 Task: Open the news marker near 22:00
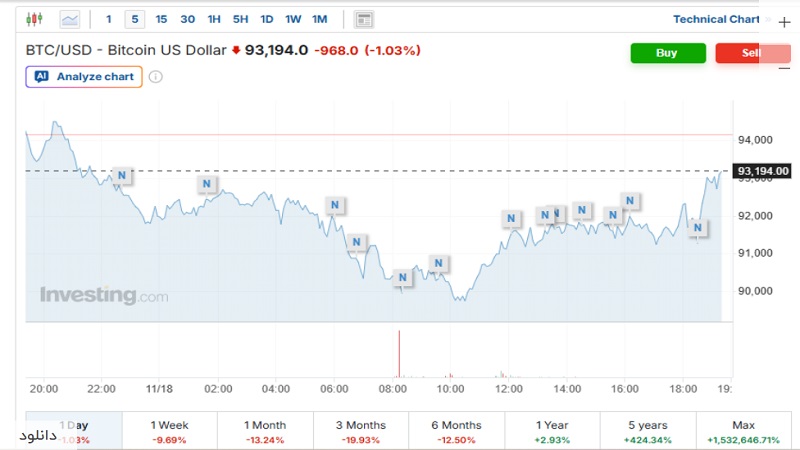[122, 176]
